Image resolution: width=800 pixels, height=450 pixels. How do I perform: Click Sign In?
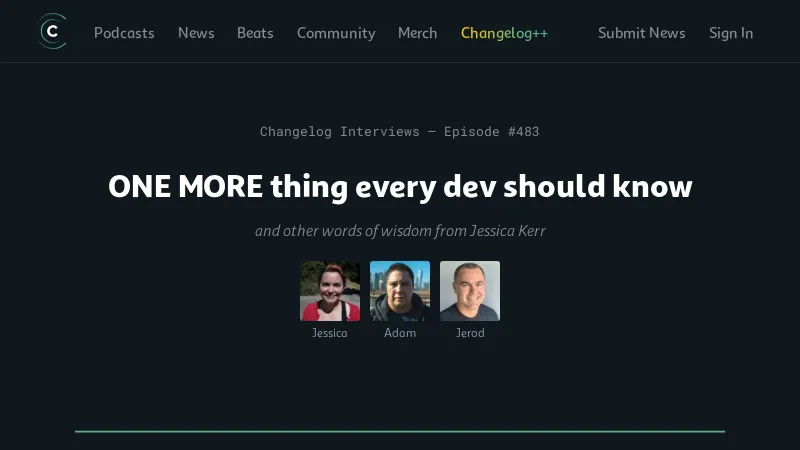731,34
